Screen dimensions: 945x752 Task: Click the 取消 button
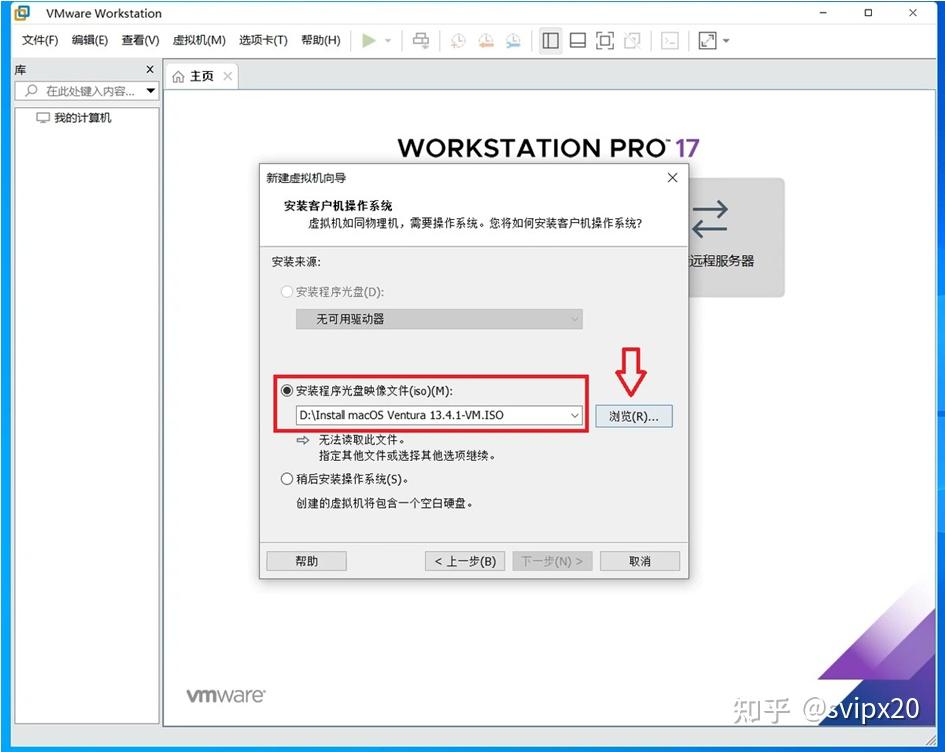click(x=640, y=561)
